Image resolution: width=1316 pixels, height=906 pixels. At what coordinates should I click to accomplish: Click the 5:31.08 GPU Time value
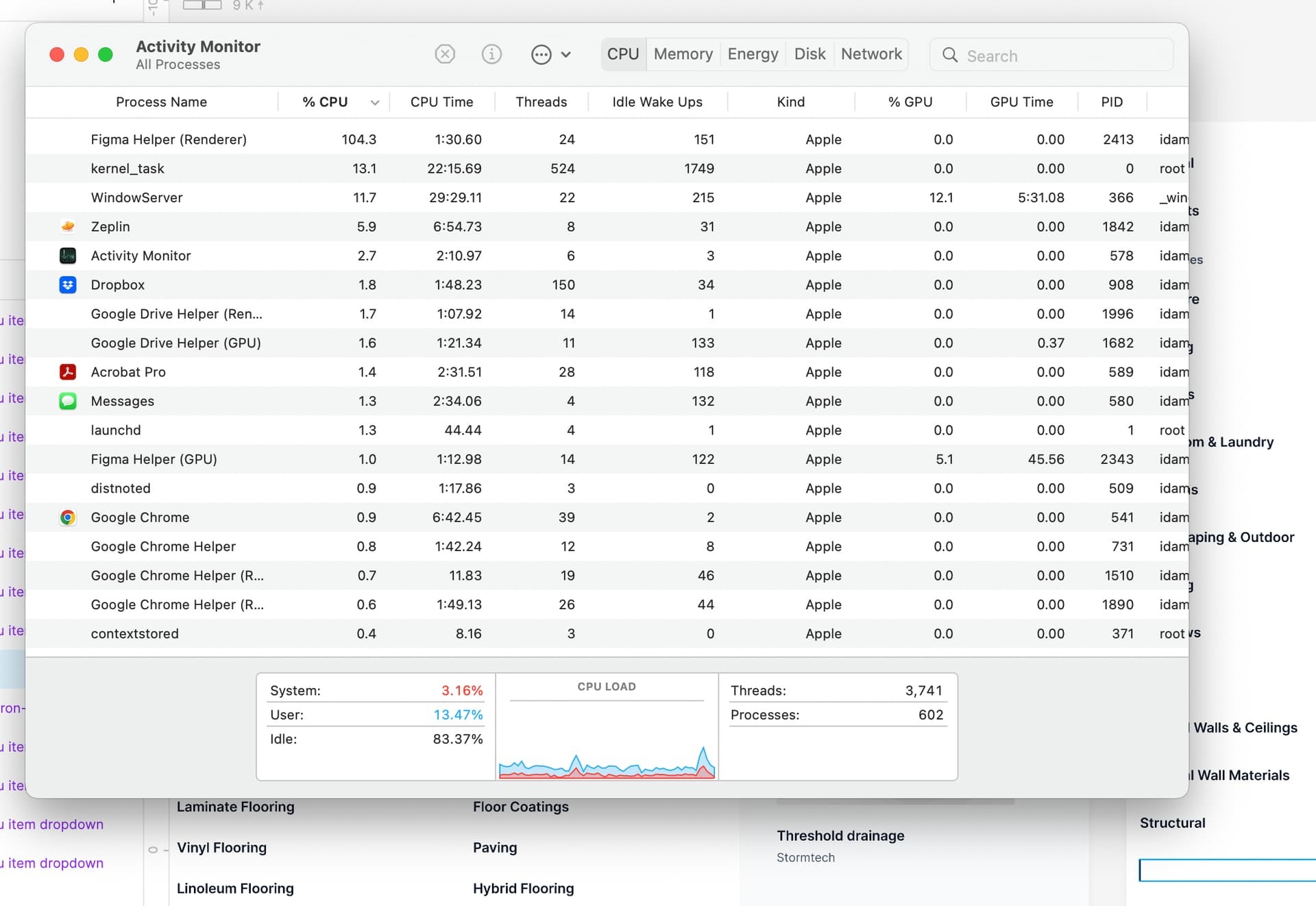(1040, 197)
